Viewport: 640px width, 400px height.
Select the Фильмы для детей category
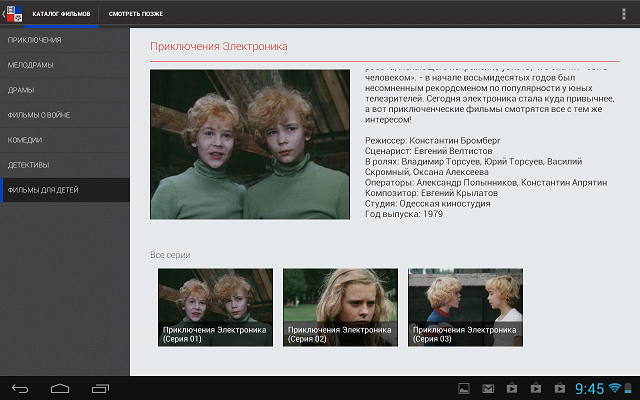[x=65, y=190]
